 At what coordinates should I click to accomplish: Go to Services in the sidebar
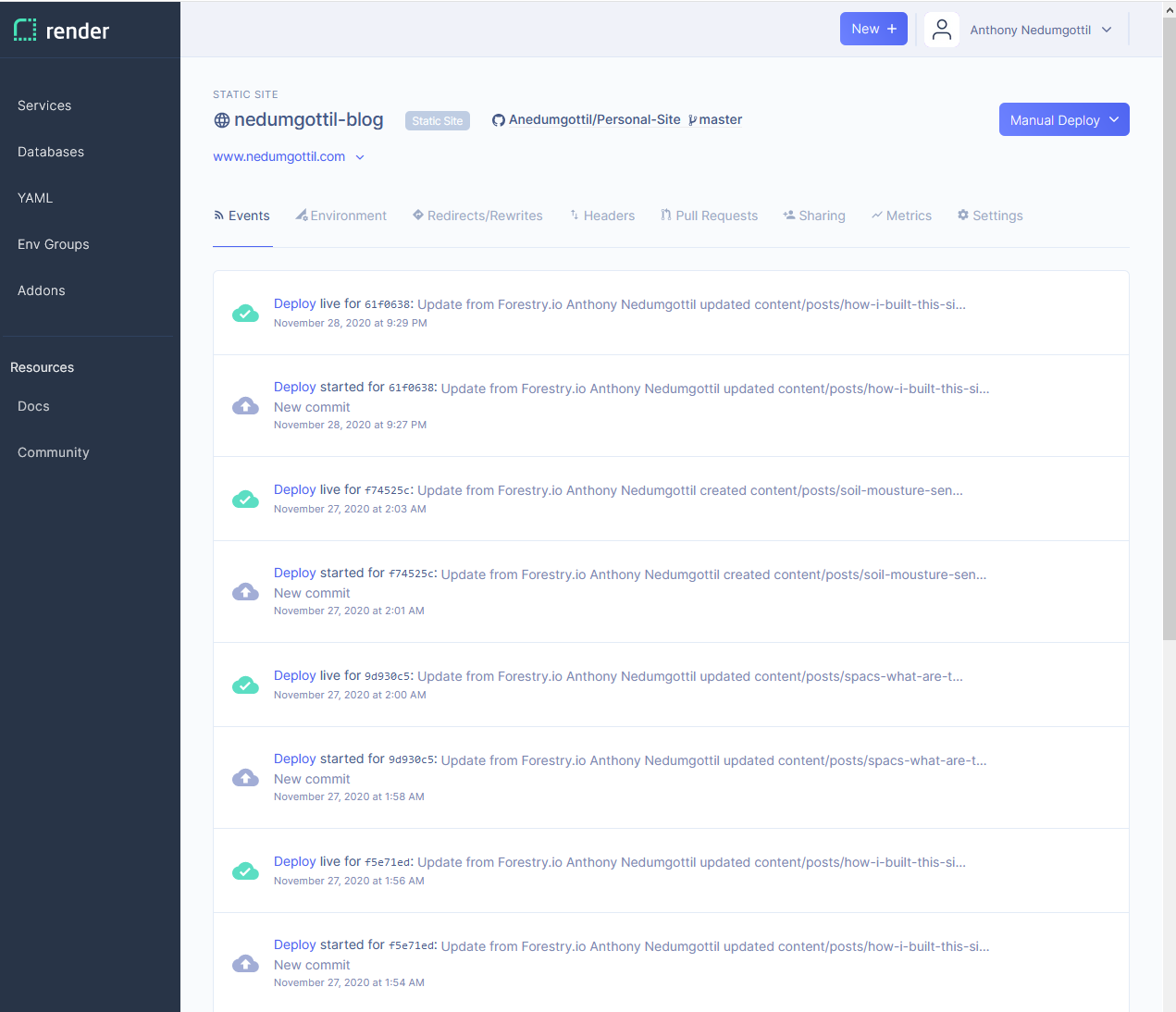pos(44,105)
